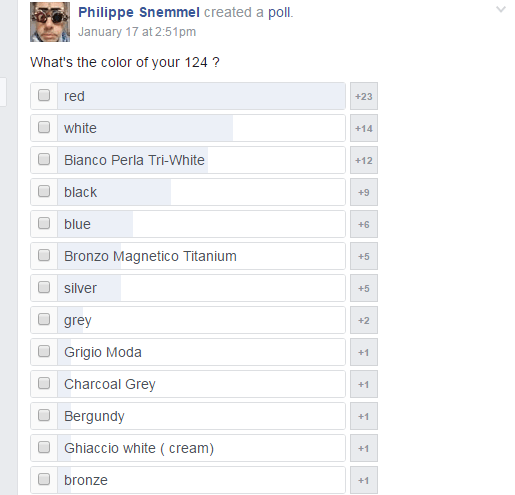Click the Philippe Snemmel name link
This screenshot has height=495, width=515.
tap(139, 12)
